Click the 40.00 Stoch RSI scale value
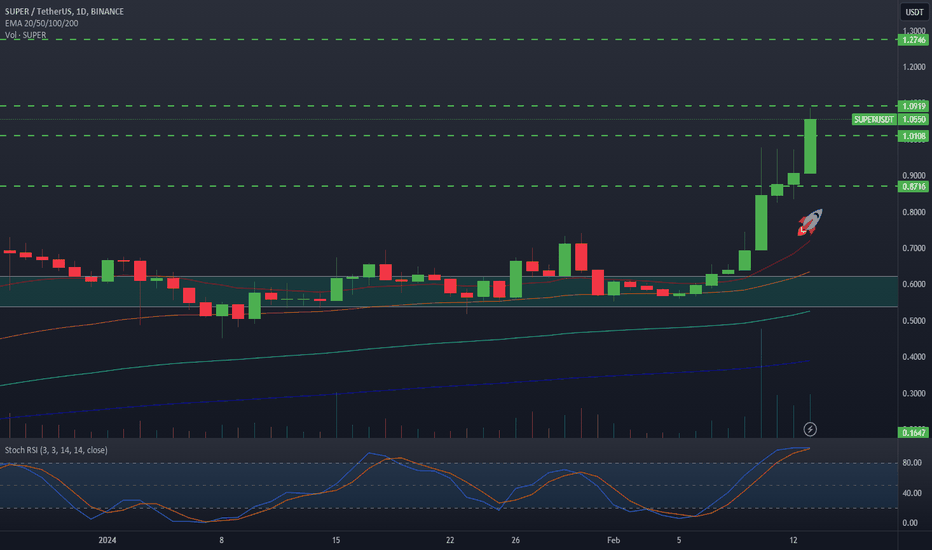 912,493
